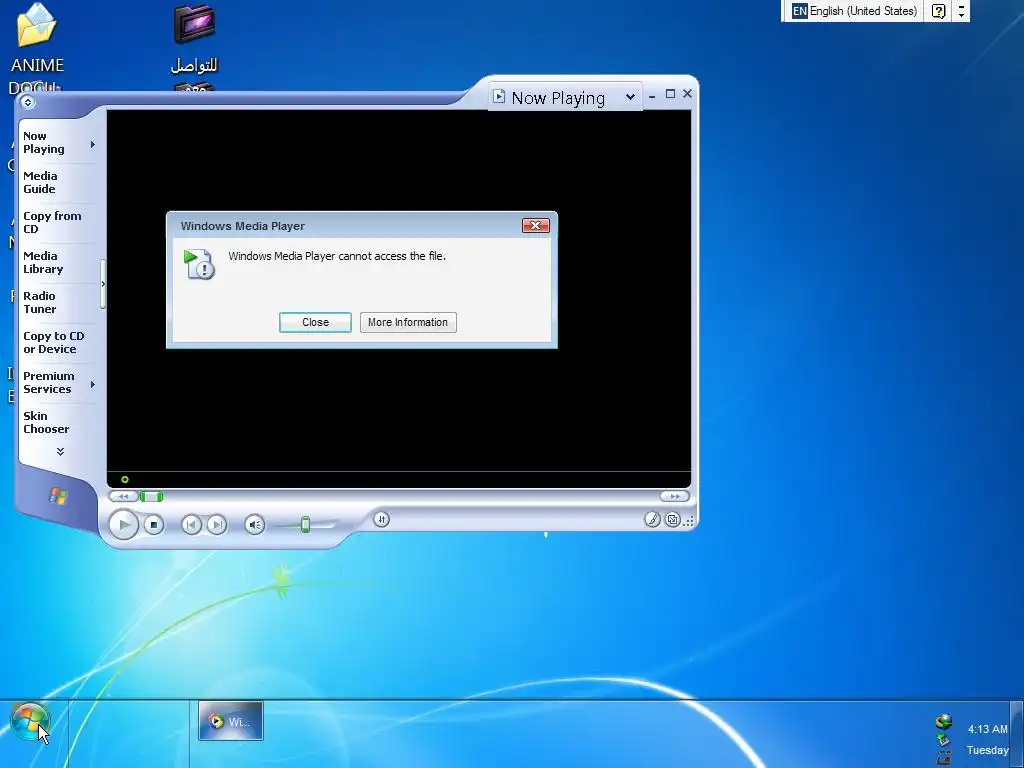This screenshot has width=1024, height=768.
Task: Open the Now Playing playlist dropdown
Action: pyautogui.click(x=630, y=97)
